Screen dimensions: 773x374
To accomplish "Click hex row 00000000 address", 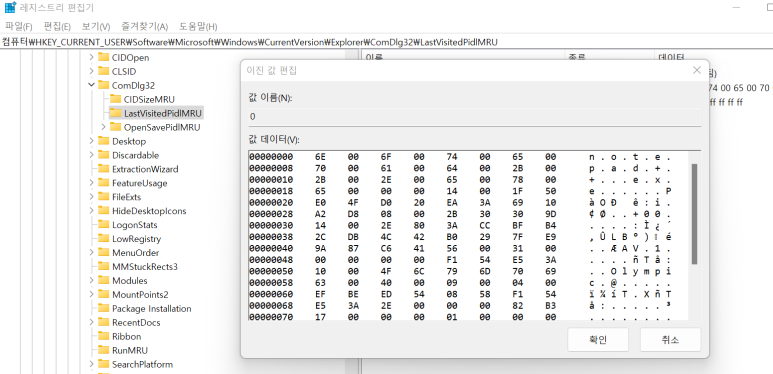I will coord(271,157).
